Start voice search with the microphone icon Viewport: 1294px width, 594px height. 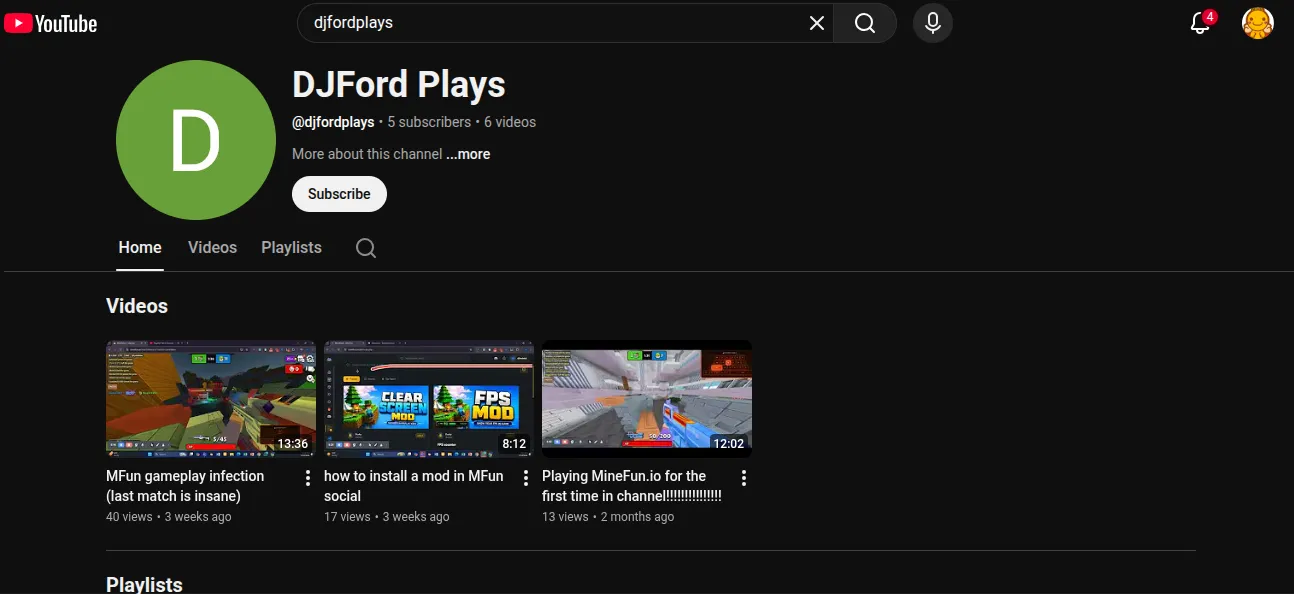coord(933,23)
